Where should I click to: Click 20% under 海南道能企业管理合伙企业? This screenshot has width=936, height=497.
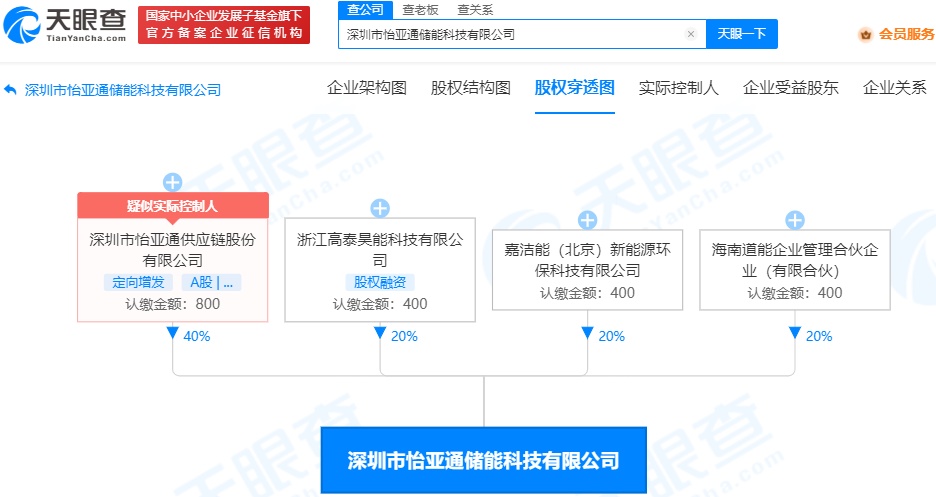[818, 337]
